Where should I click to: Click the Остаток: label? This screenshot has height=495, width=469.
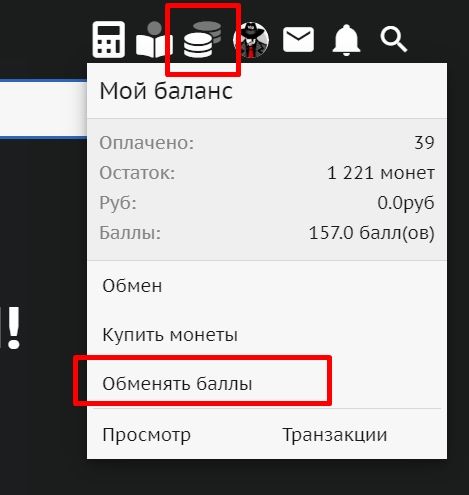pos(137,173)
